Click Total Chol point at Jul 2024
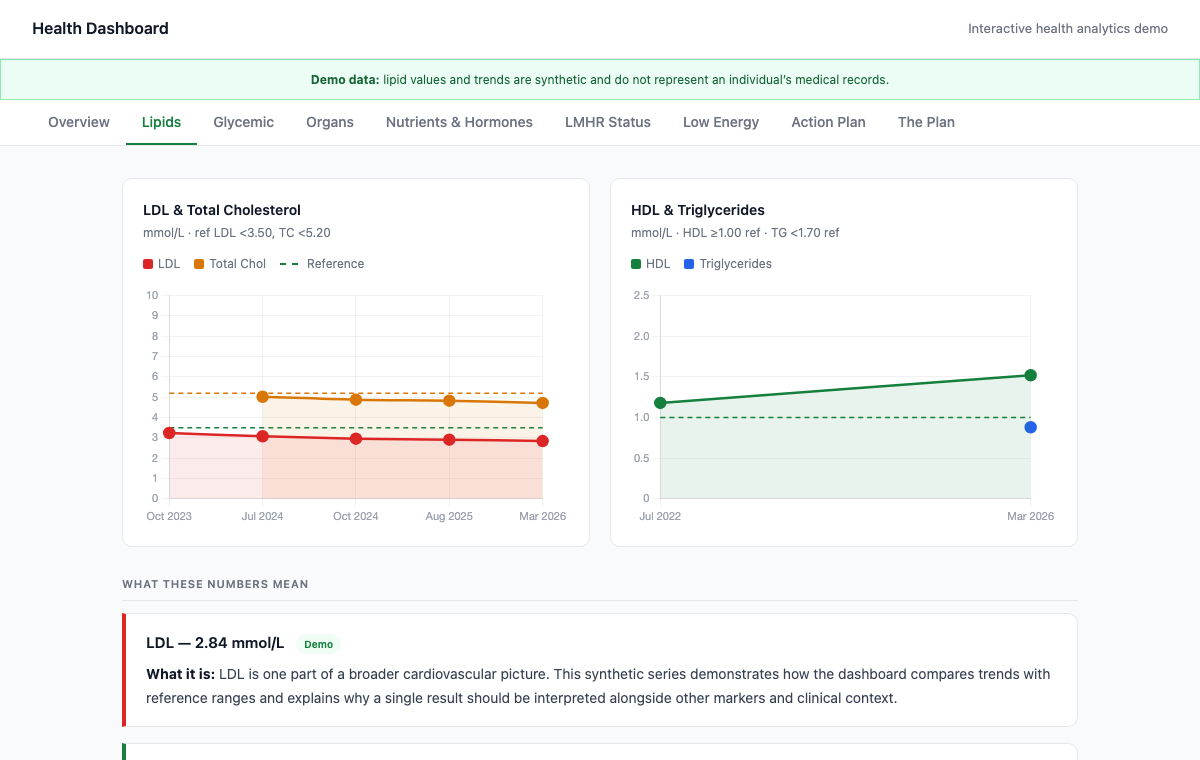 coord(262,397)
